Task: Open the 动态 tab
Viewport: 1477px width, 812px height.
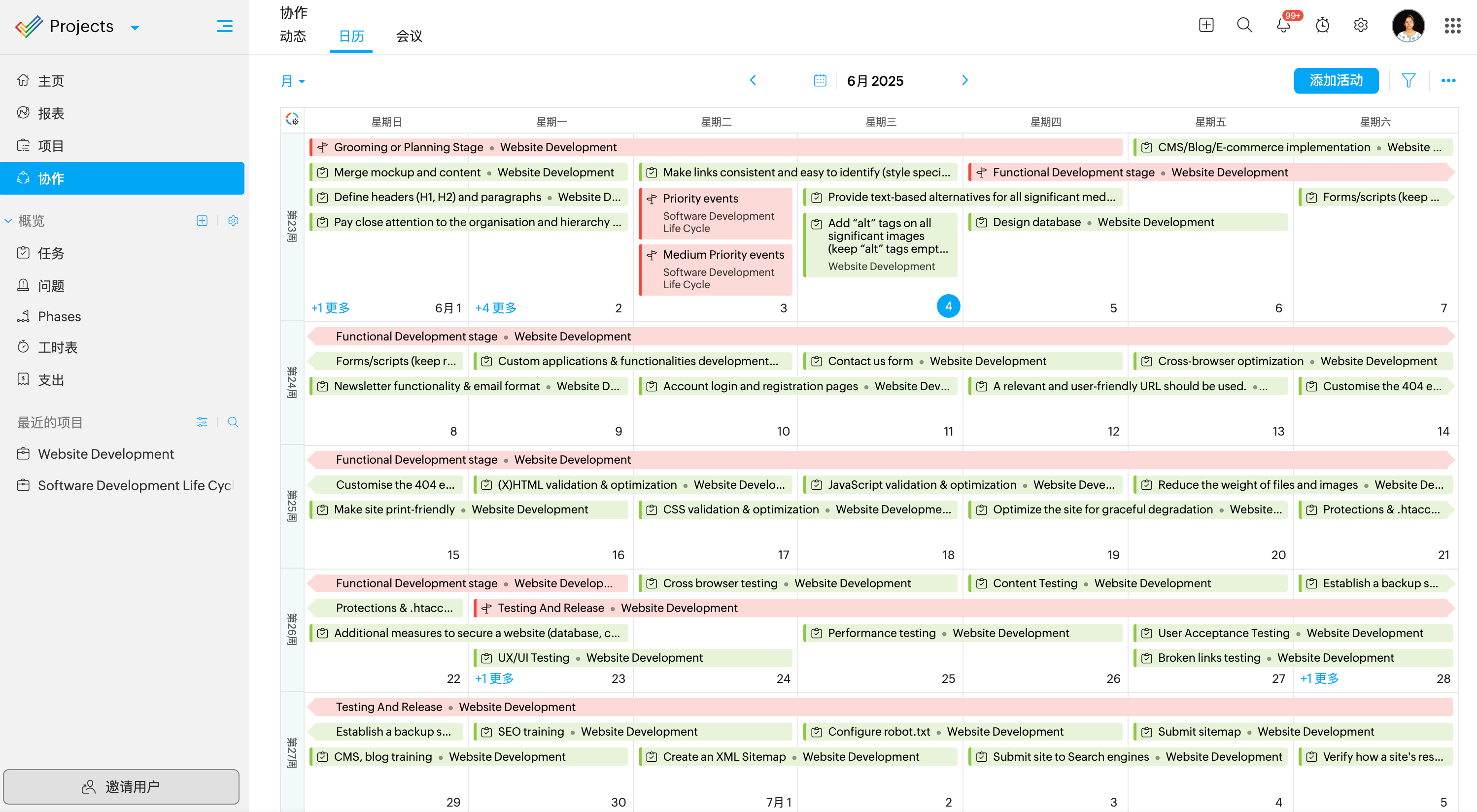Action: (292, 36)
